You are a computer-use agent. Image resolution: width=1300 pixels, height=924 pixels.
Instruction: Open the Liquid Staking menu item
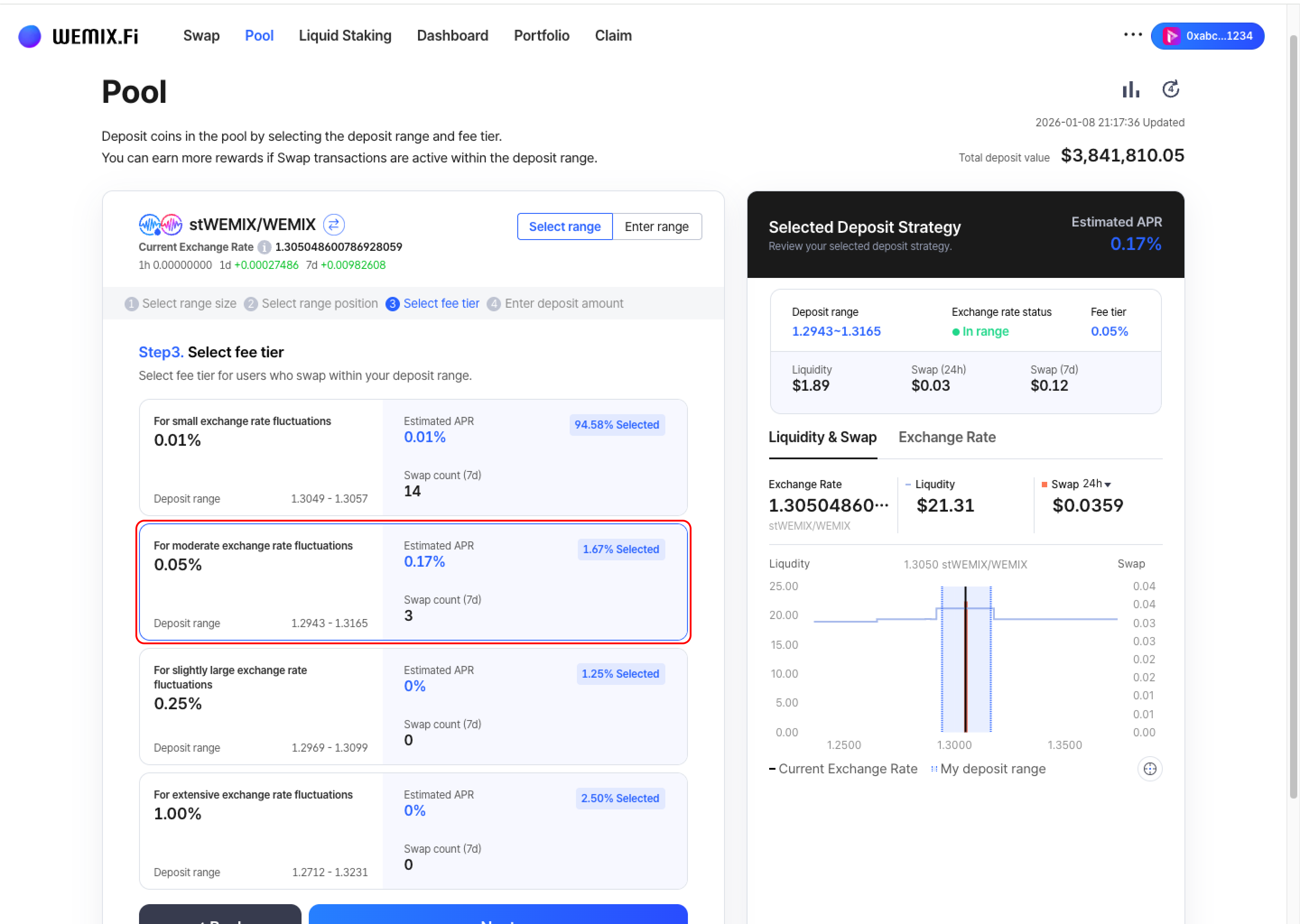[345, 36]
